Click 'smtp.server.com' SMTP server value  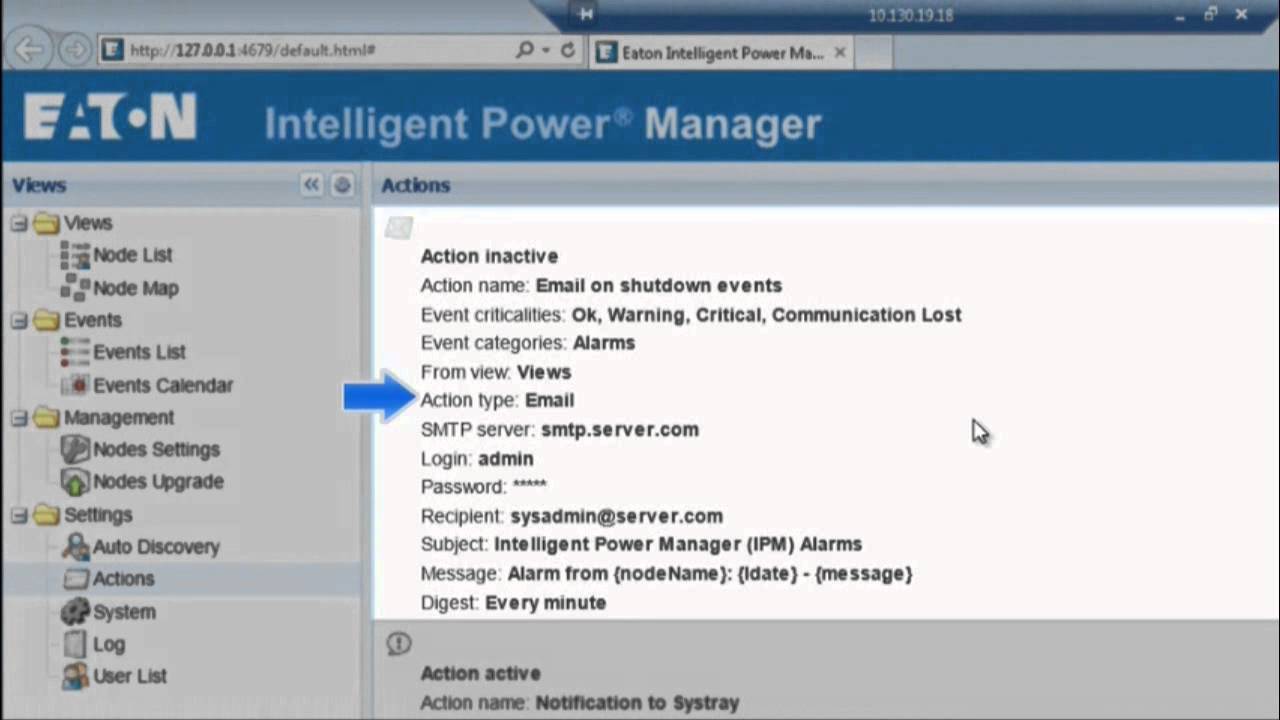pyautogui.click(x=620, y=429)
